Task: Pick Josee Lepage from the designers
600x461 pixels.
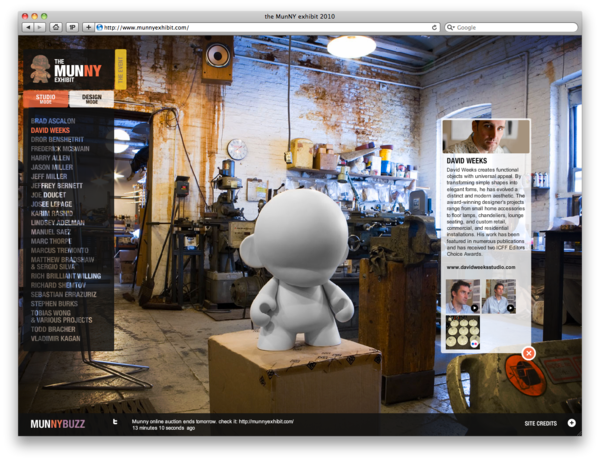Action: (51, 204)
